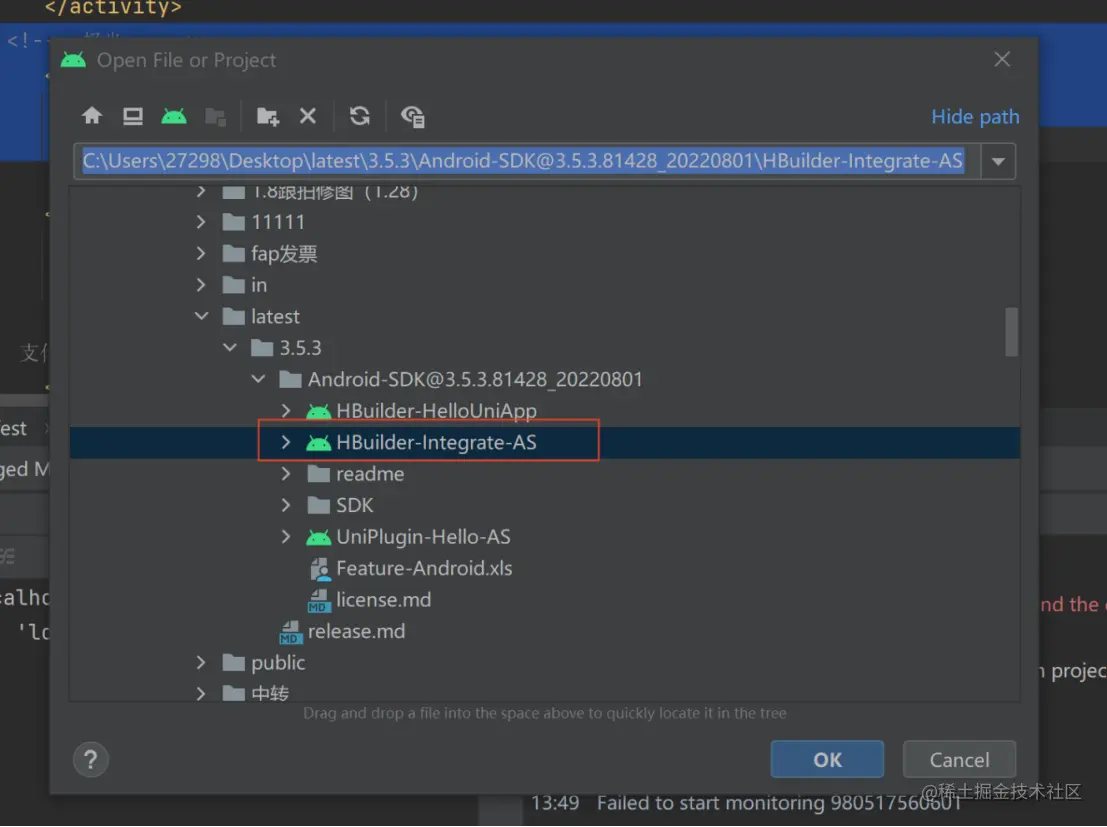The width and height of the screenshot is (1107, 827).
Task: Expand the readme folder
Action: pos(286,473)
